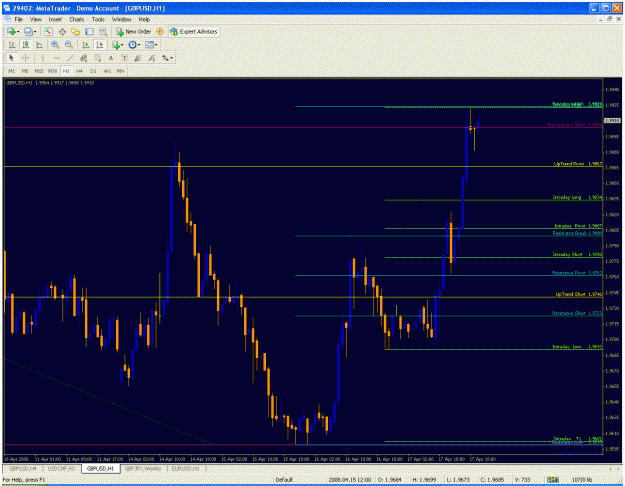This screenshot has width=625, height=486.
Task: Open the Tools menu
Action: point(98,19)
